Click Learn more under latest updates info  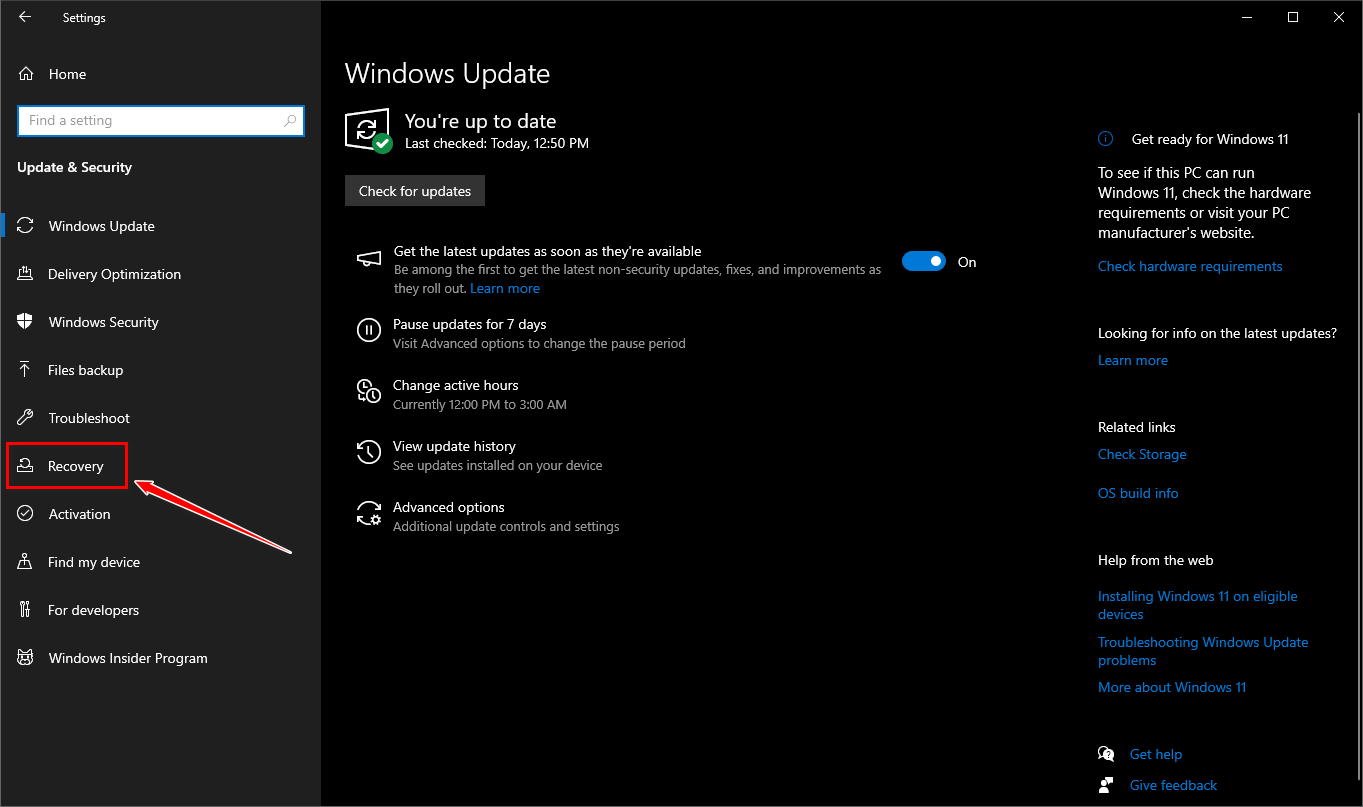click(x=1133, y=360)
